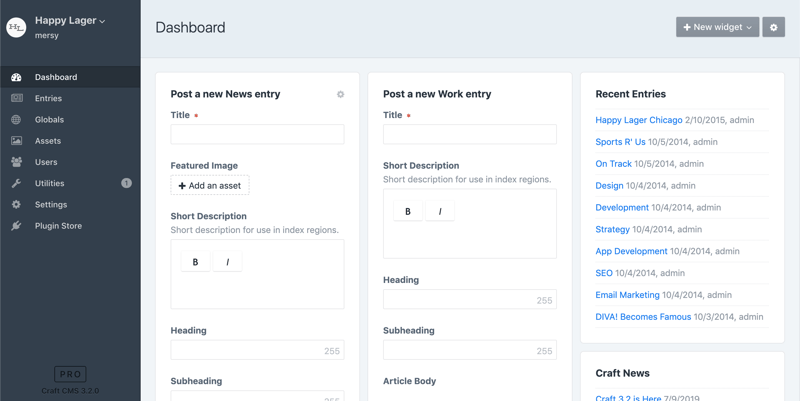This screenshot has width=800, height=401.
Task: Expand the New widget dropdown
Action: [717, 28]
